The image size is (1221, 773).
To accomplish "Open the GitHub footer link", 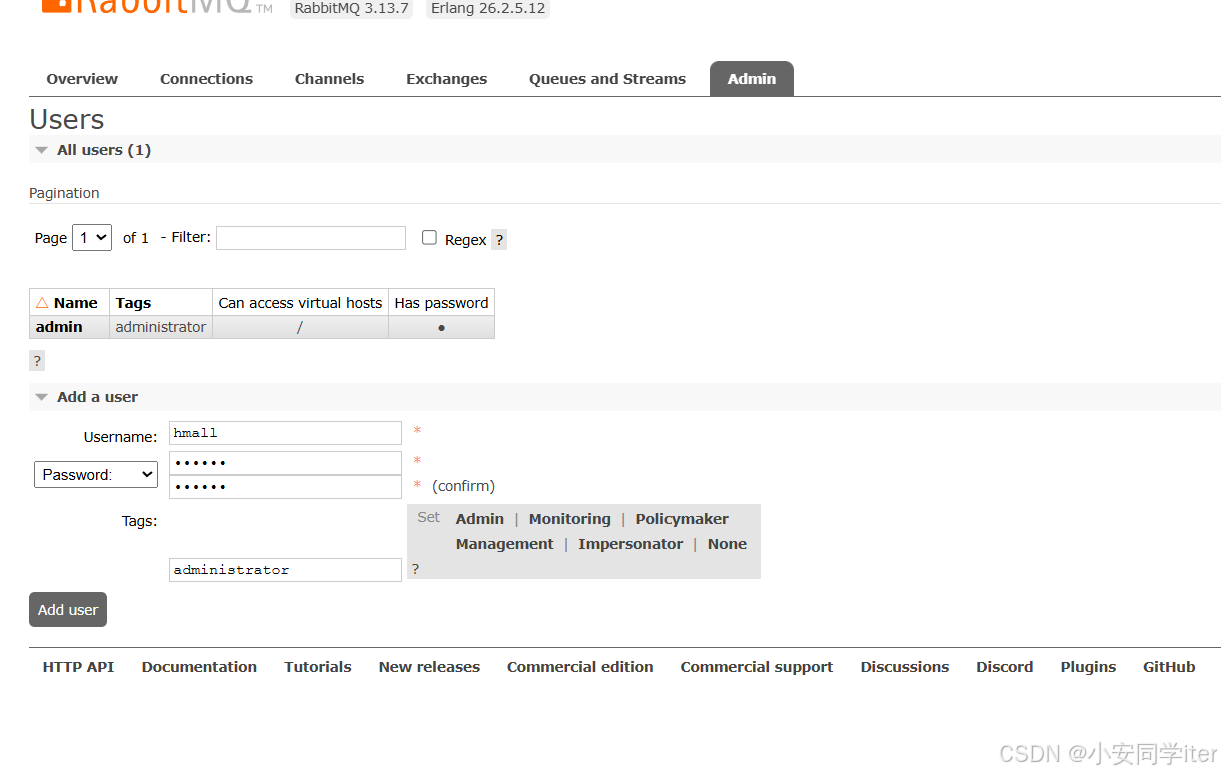I will click(x=1169, y=667).
